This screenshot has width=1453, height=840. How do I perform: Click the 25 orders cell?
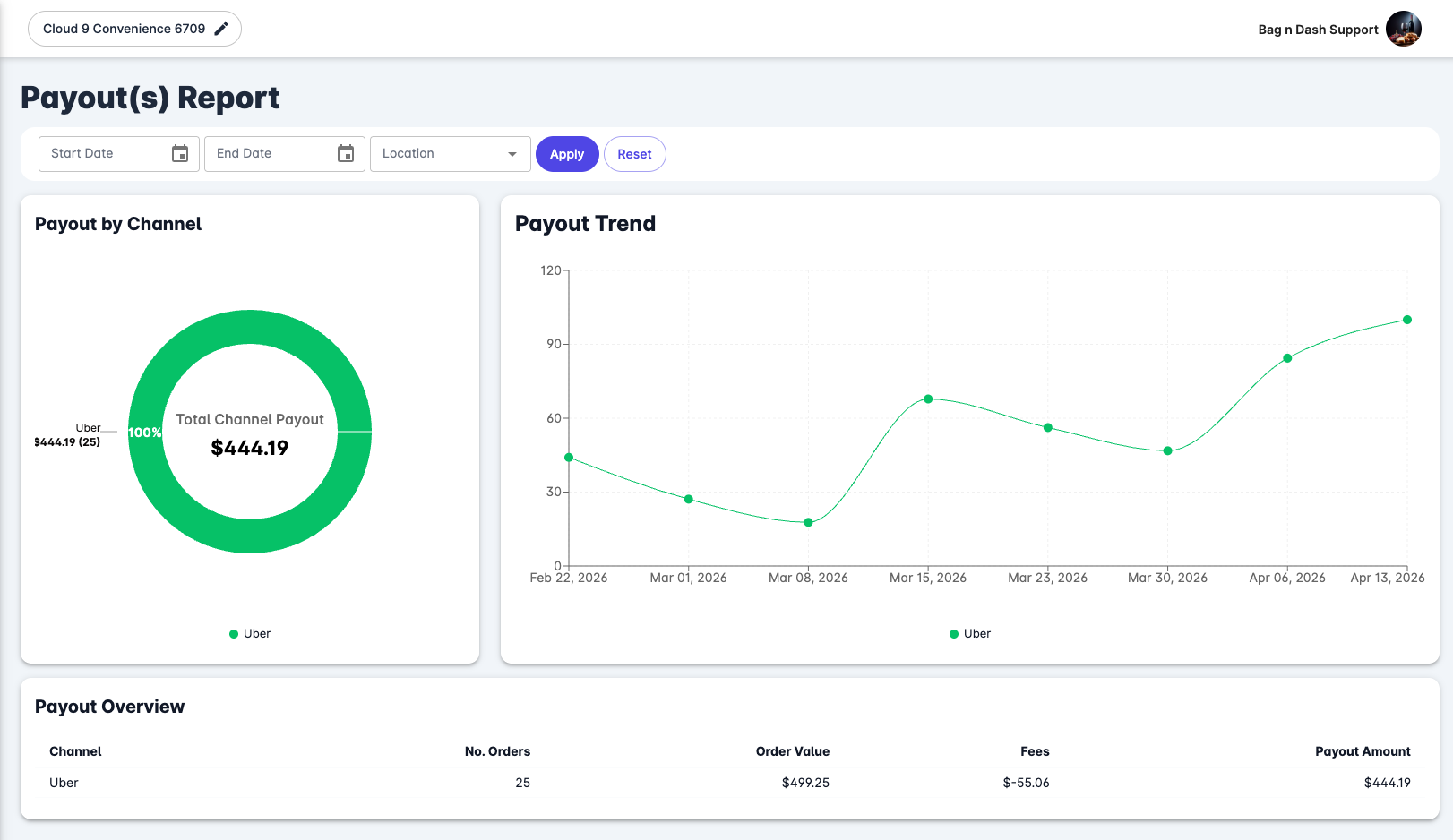click(x=523, y=783)
